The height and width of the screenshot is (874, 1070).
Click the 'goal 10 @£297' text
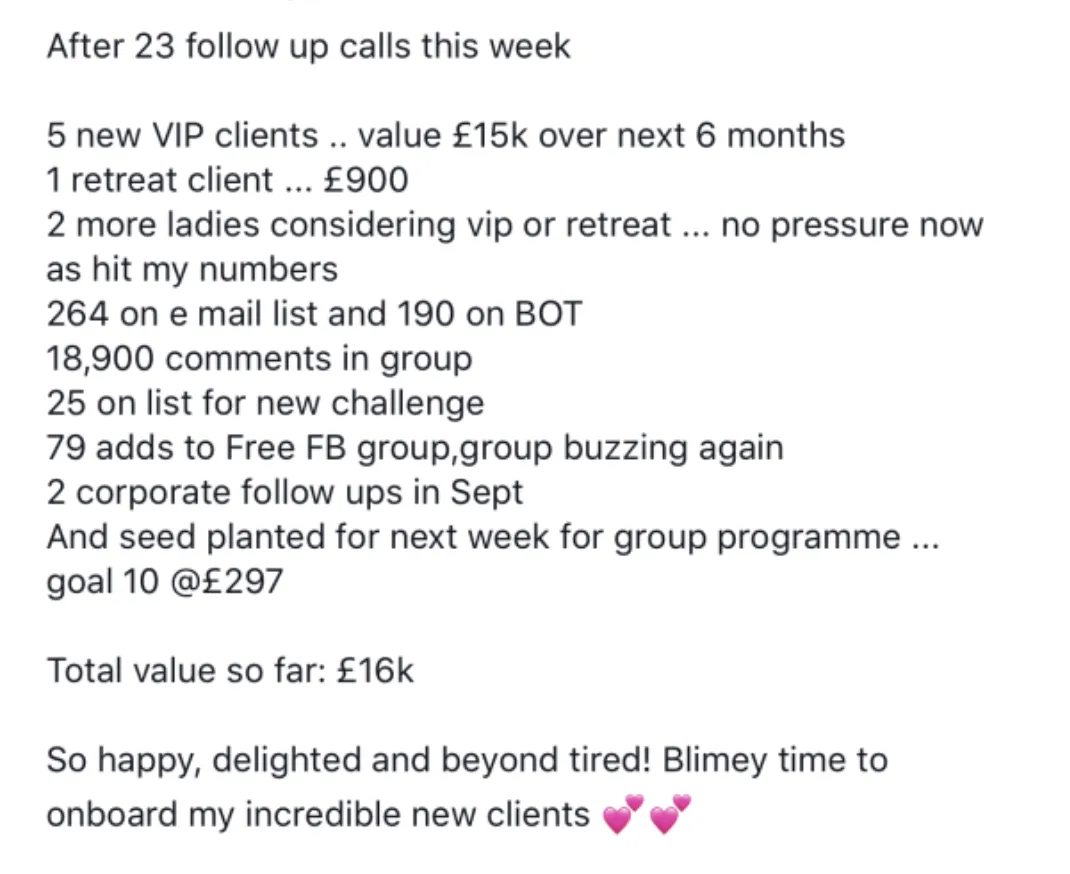[164, 582]
